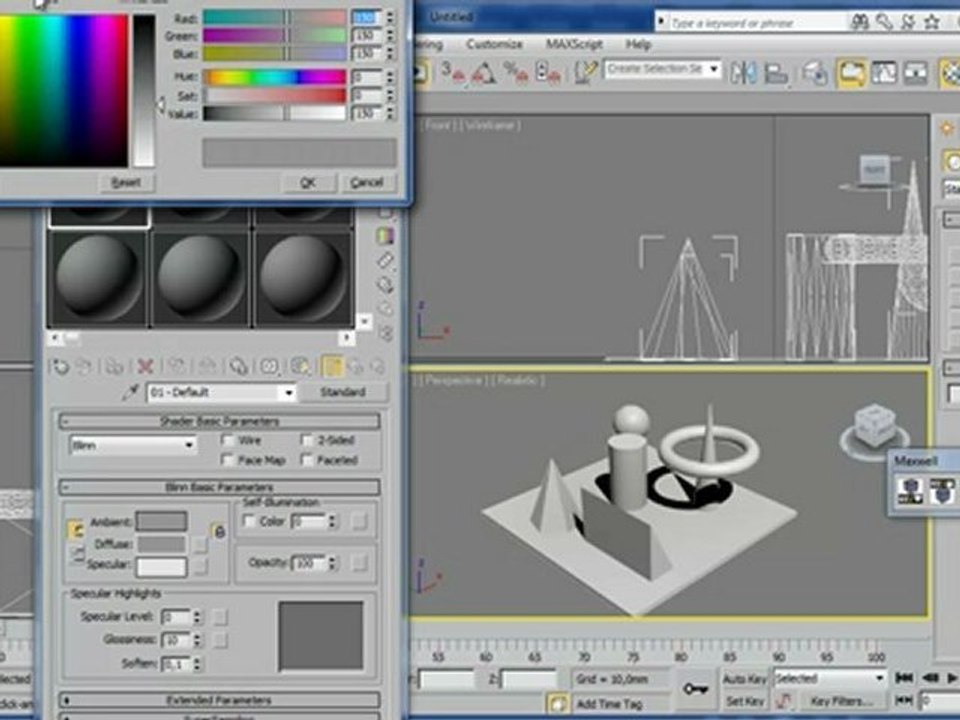Viewport: 960px width, 720px height.
Task: Toggle the Spinner Snap icon
Action: (548, 72)
